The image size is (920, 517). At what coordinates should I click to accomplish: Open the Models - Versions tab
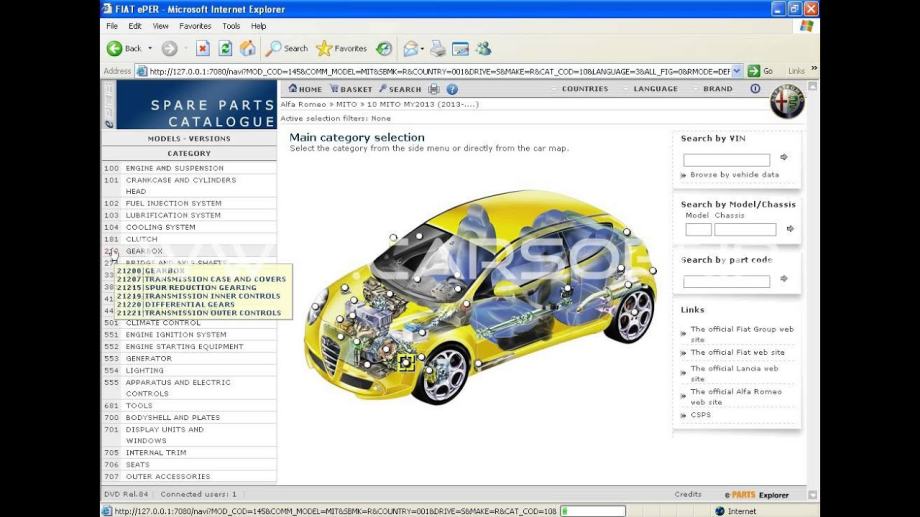(189, 139)
